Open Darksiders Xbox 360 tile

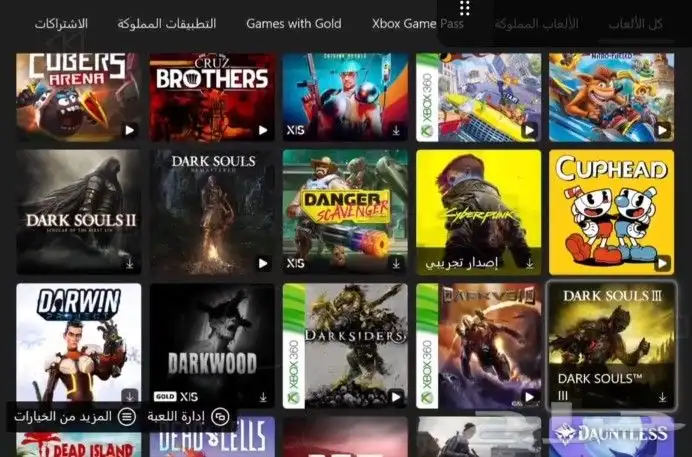click(x=345, y=345)
